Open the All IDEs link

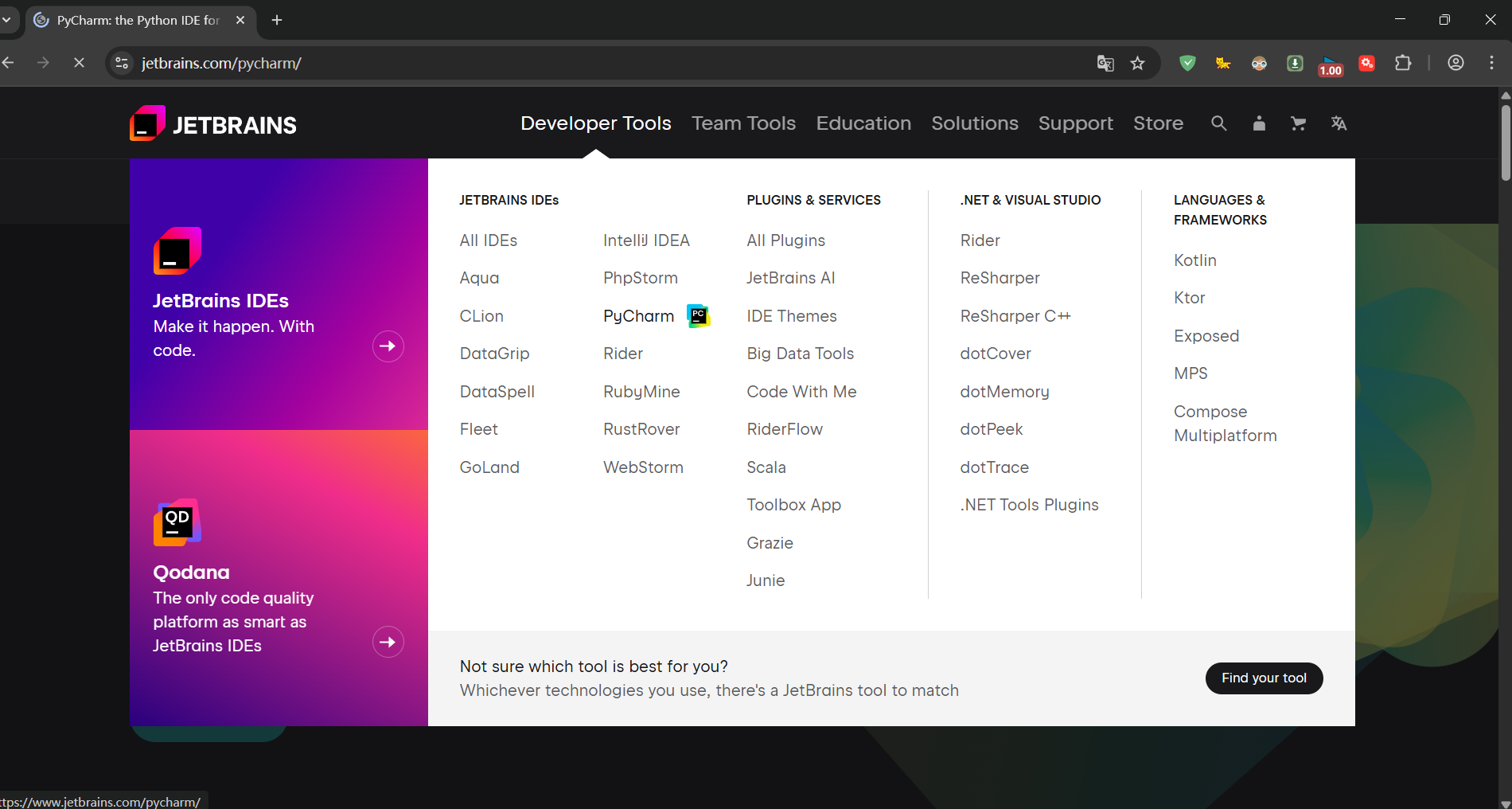[489, 240]
